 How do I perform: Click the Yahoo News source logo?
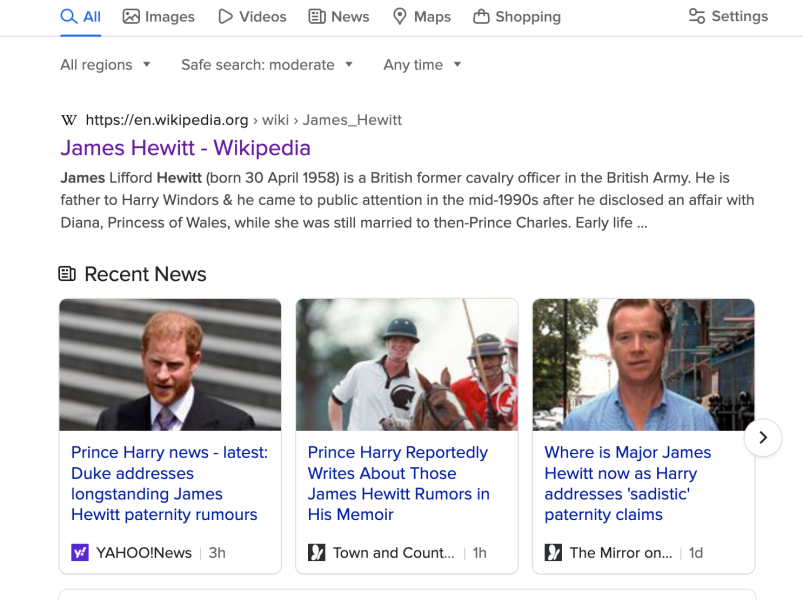tap(80, 552)
